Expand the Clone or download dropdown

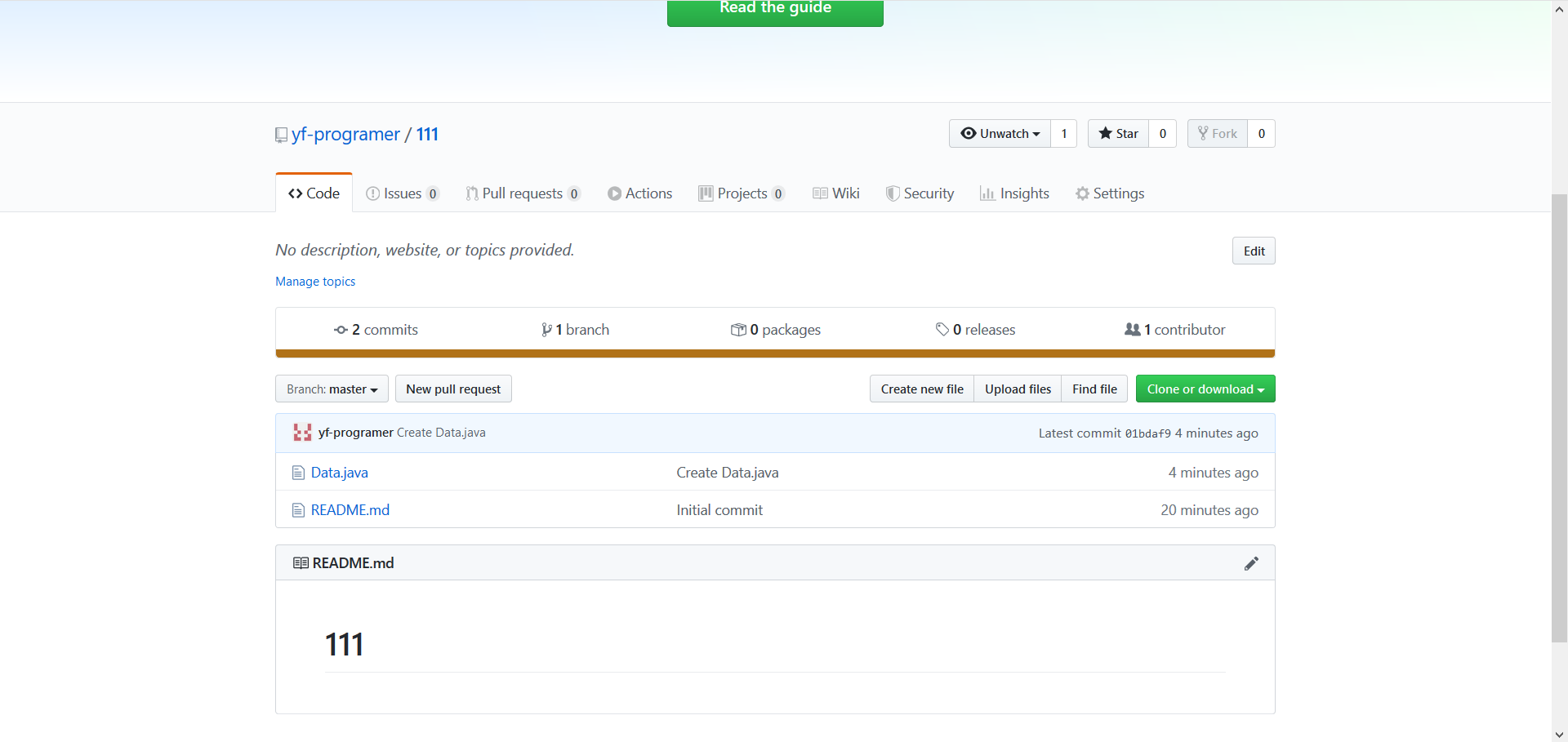[x=1205, y=389]
